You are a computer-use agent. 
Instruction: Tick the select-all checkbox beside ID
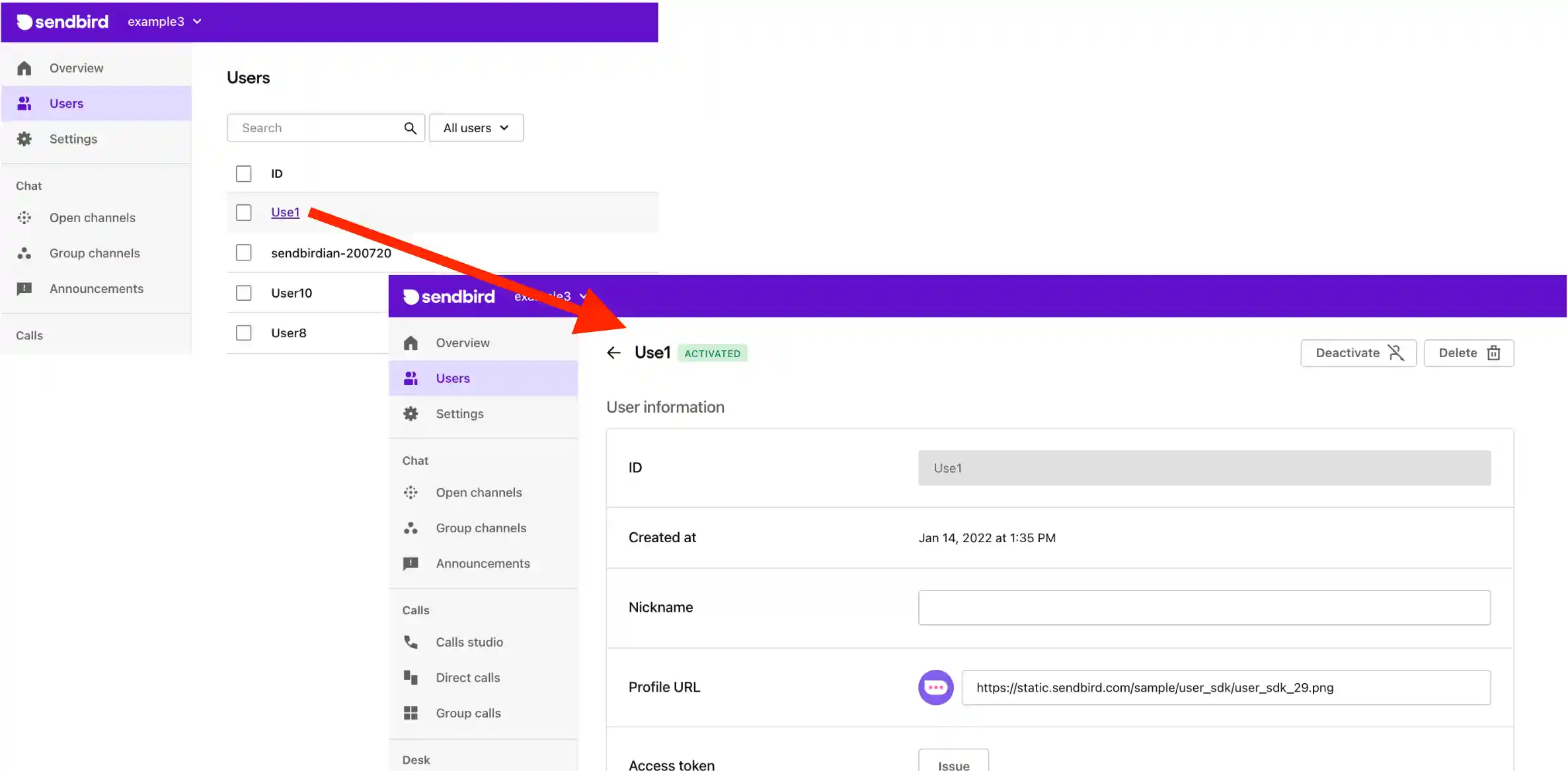[244, 173]
